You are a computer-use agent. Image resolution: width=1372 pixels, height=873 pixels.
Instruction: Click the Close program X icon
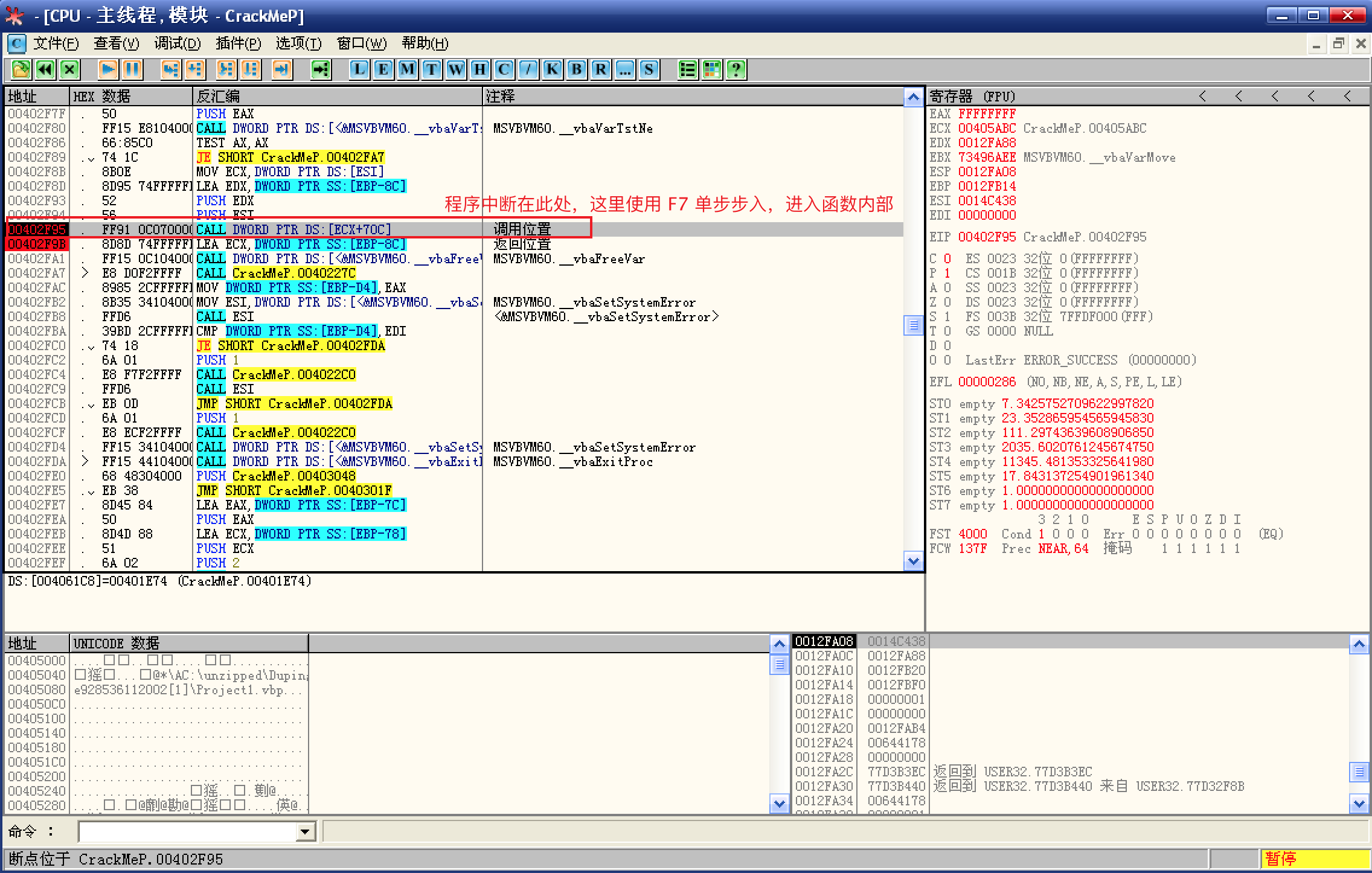point(69,69)
